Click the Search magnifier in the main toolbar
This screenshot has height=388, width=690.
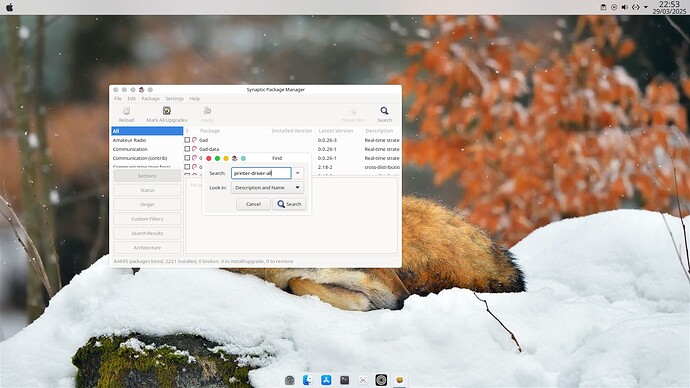(x=384, y=111)
